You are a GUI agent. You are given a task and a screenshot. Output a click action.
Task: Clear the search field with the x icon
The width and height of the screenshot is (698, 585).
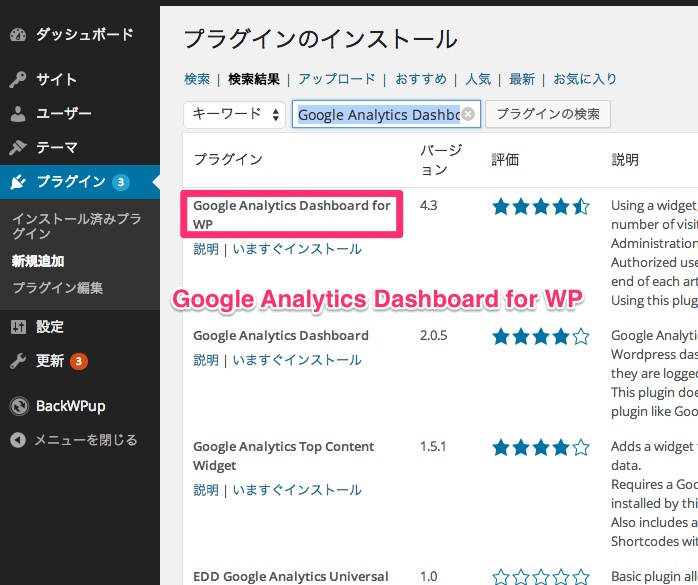coord(468,114)
